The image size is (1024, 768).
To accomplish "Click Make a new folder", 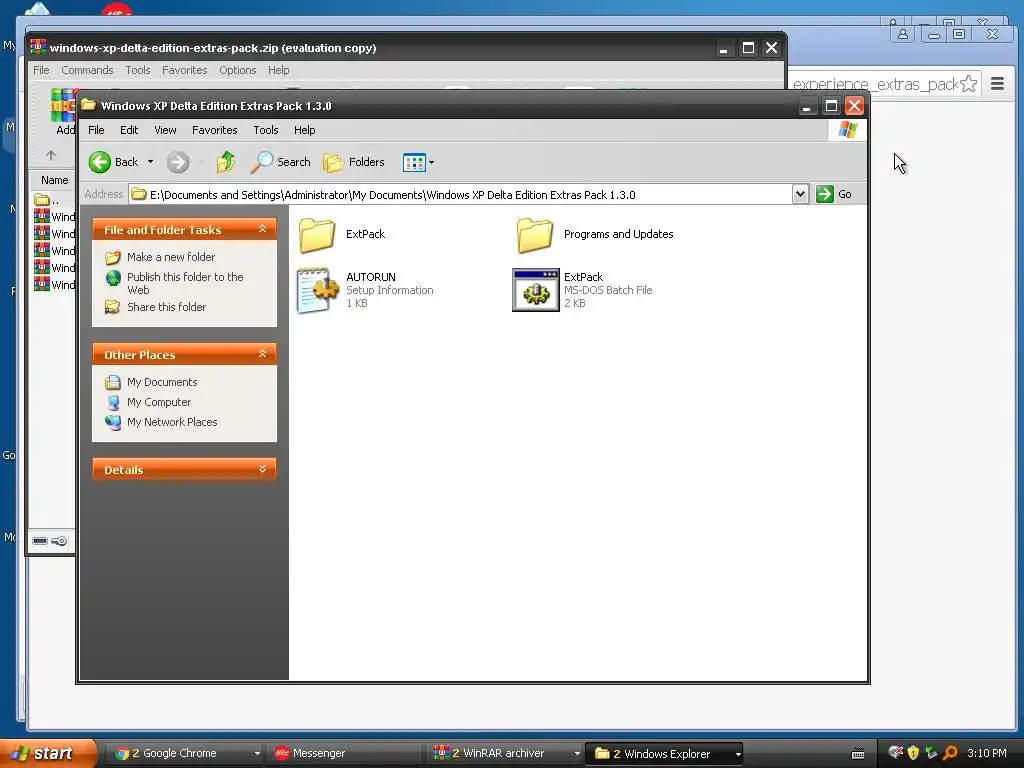I will (170, 257).
